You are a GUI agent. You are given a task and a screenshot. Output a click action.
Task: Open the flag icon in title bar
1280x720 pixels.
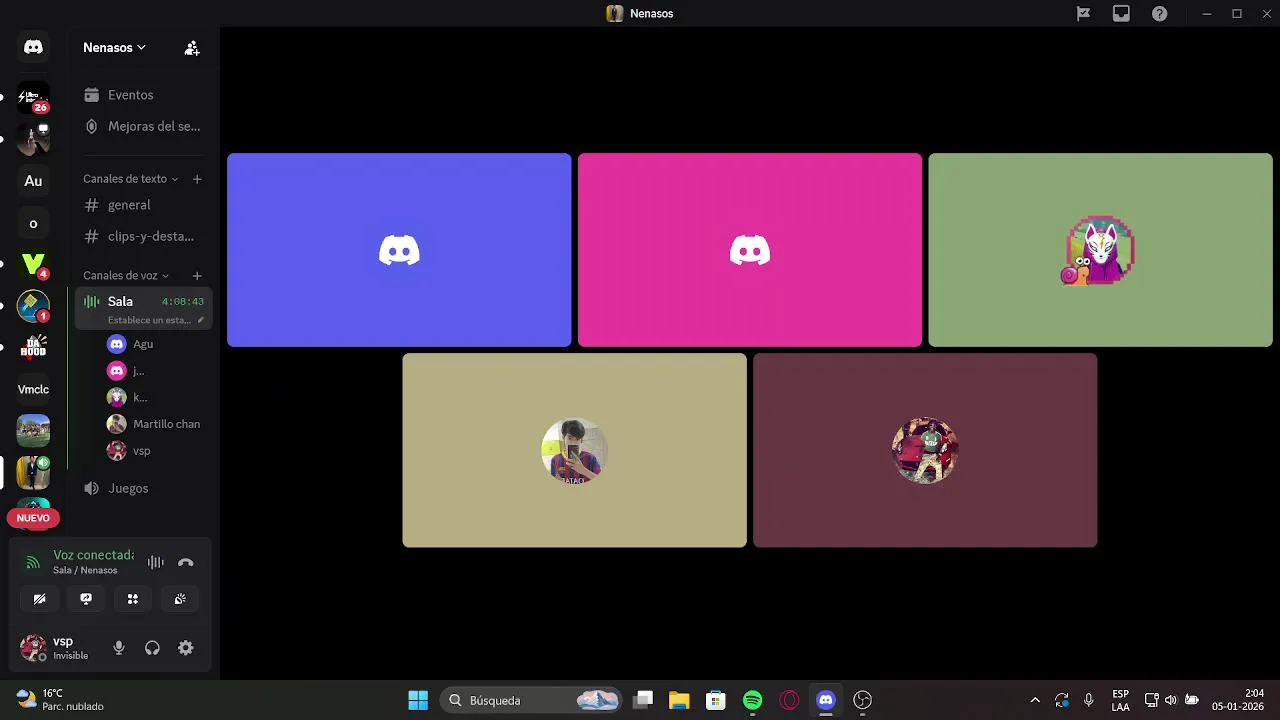coord(1083,14)
